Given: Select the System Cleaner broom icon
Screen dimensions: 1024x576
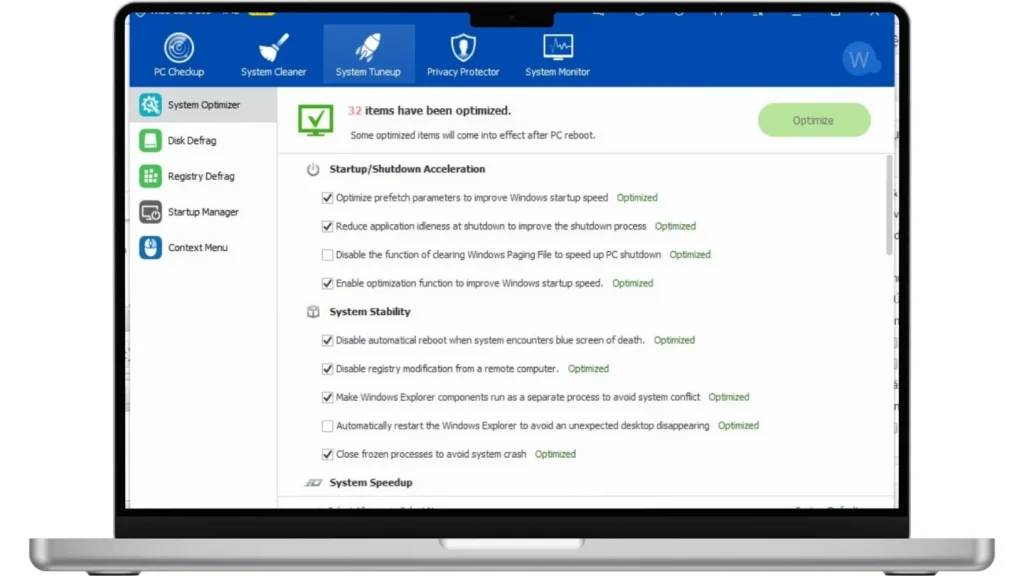Looking at the screenshot, I should coord(273,47).
